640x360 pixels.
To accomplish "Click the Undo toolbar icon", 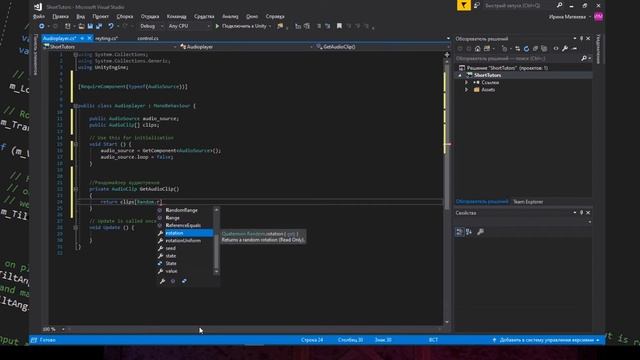I will coord(111,26).
